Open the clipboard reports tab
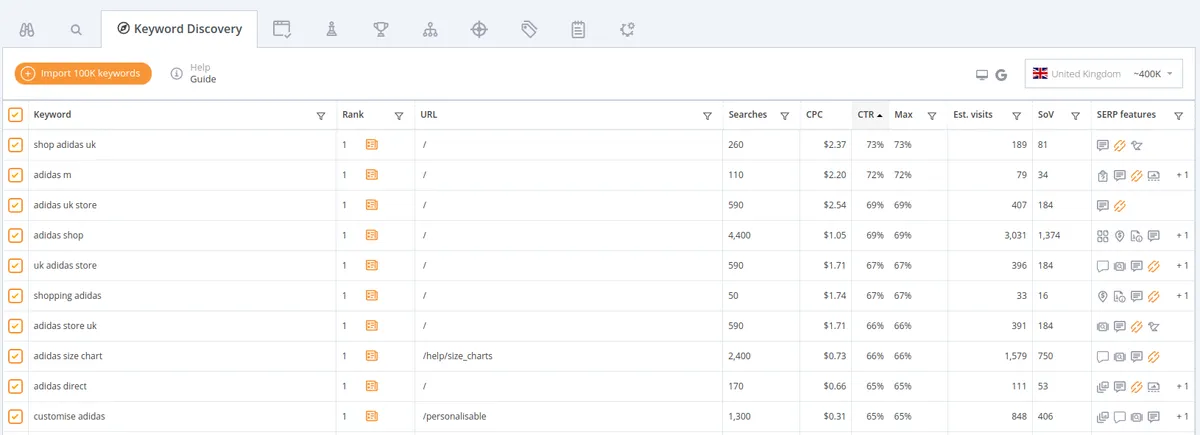 coord(578,29)
